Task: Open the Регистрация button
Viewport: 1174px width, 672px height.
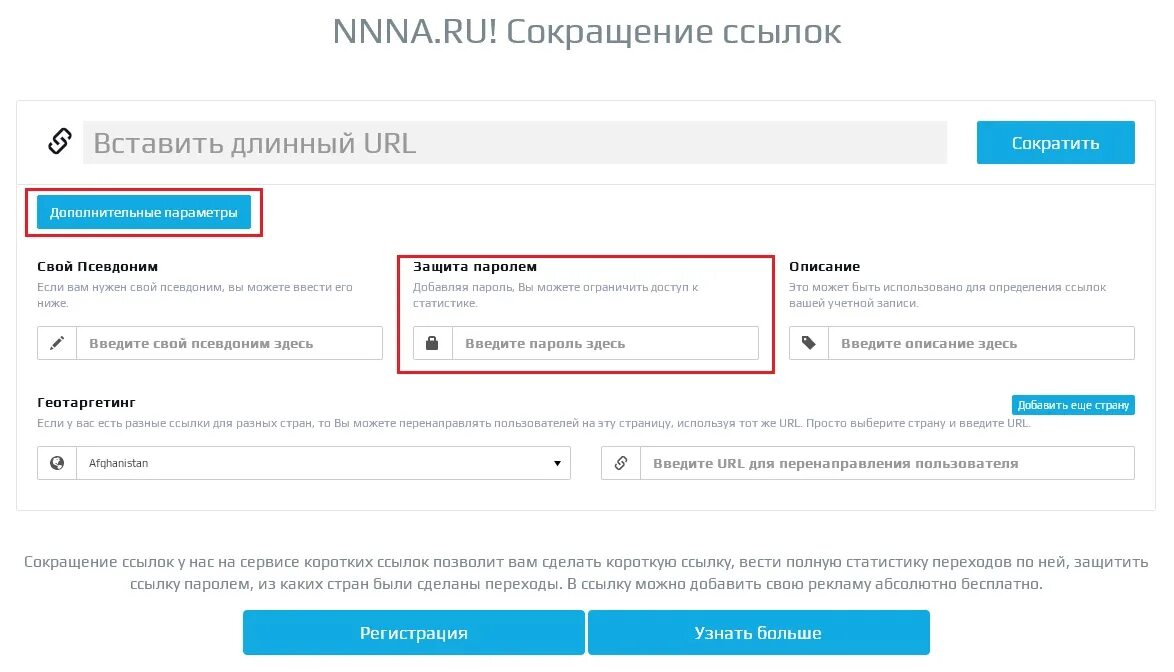Action: [x=413, y=632]
